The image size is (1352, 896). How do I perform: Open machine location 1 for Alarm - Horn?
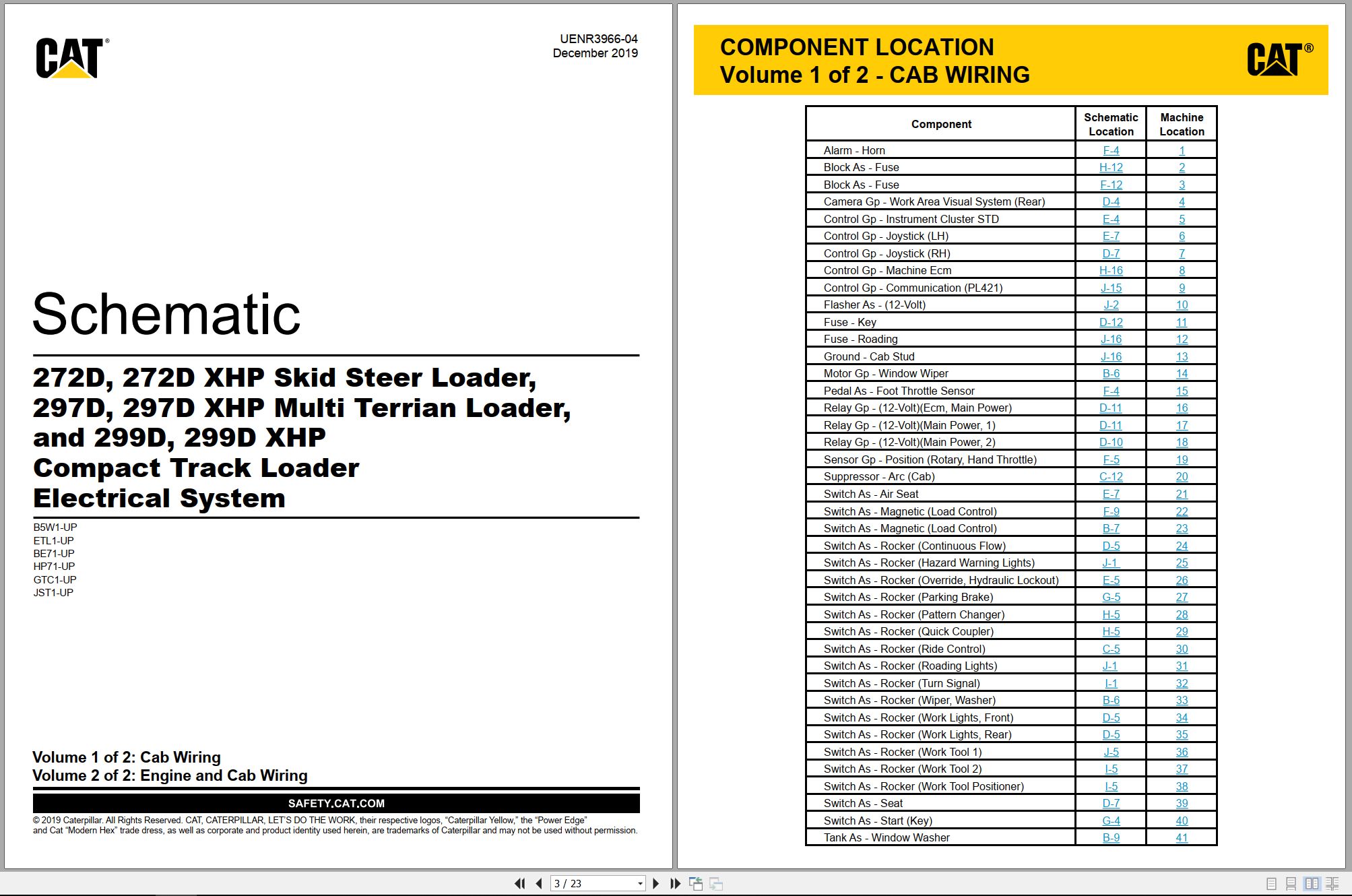[1182, 150]
